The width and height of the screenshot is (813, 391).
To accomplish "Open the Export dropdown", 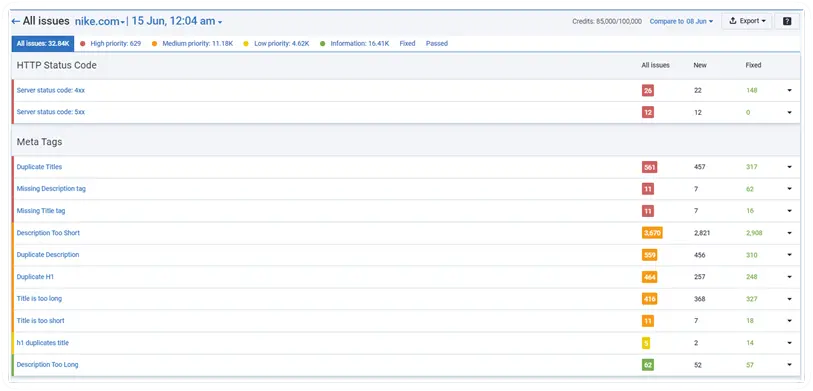I will click(x=747, y=21).
